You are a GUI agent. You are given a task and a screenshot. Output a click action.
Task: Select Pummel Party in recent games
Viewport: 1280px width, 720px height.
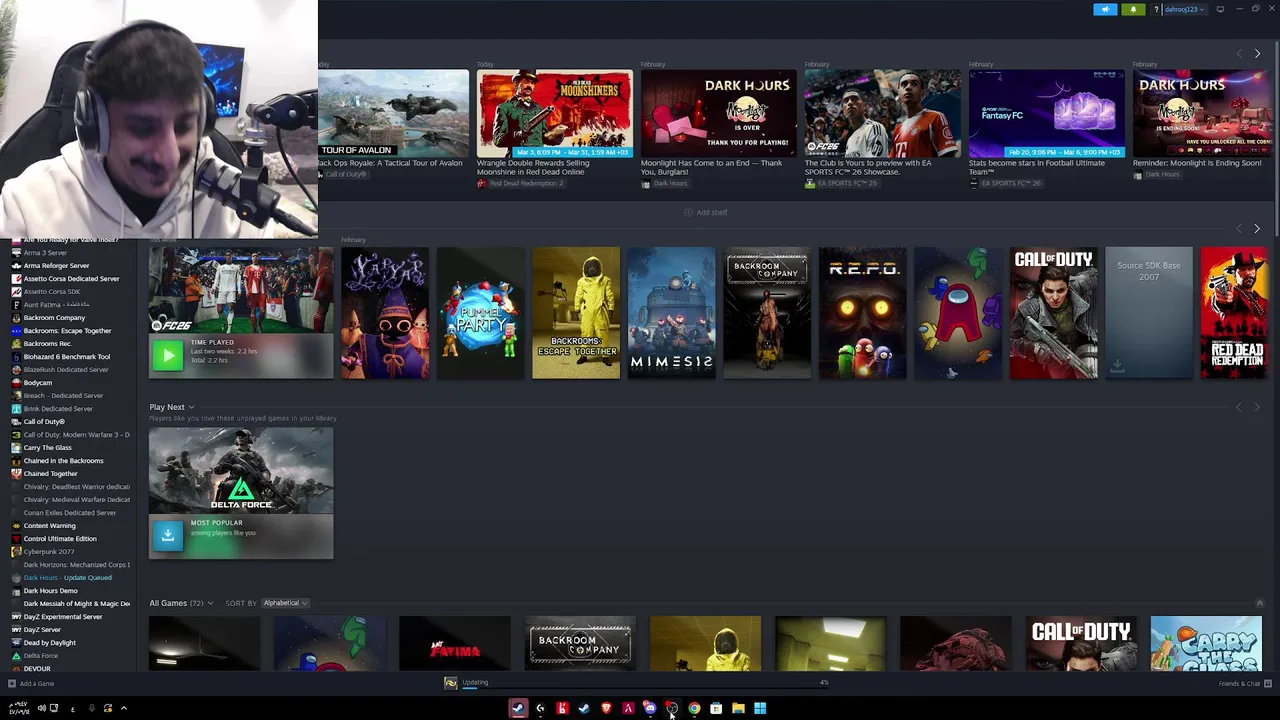[480, 313]
